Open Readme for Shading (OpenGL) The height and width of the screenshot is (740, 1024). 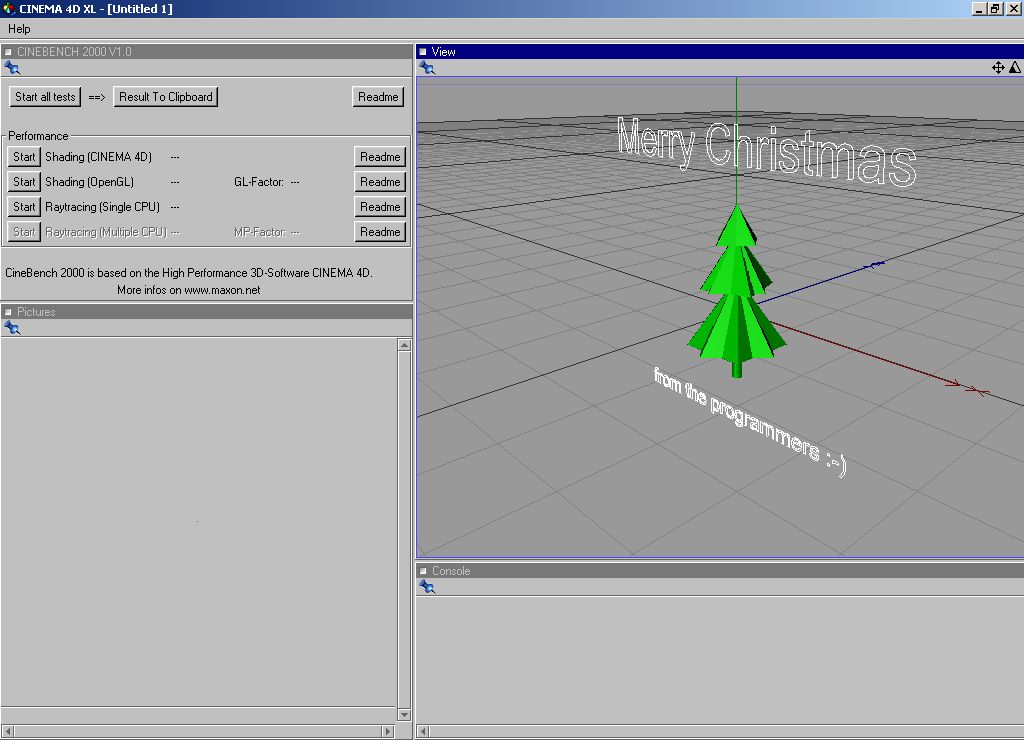(380, 182)
